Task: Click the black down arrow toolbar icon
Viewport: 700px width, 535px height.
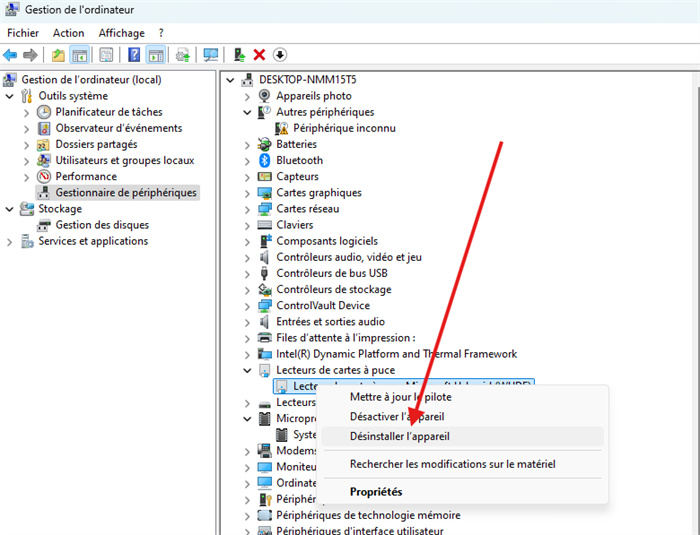Action: (x=279, y=55)
